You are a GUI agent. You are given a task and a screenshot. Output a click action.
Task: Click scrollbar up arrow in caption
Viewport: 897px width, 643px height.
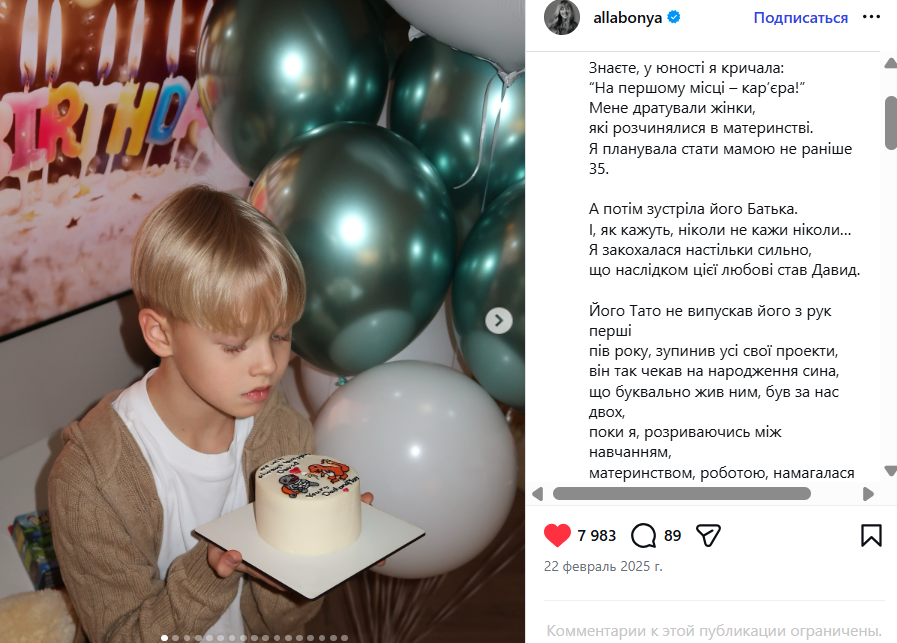click(x=890, y=62)
